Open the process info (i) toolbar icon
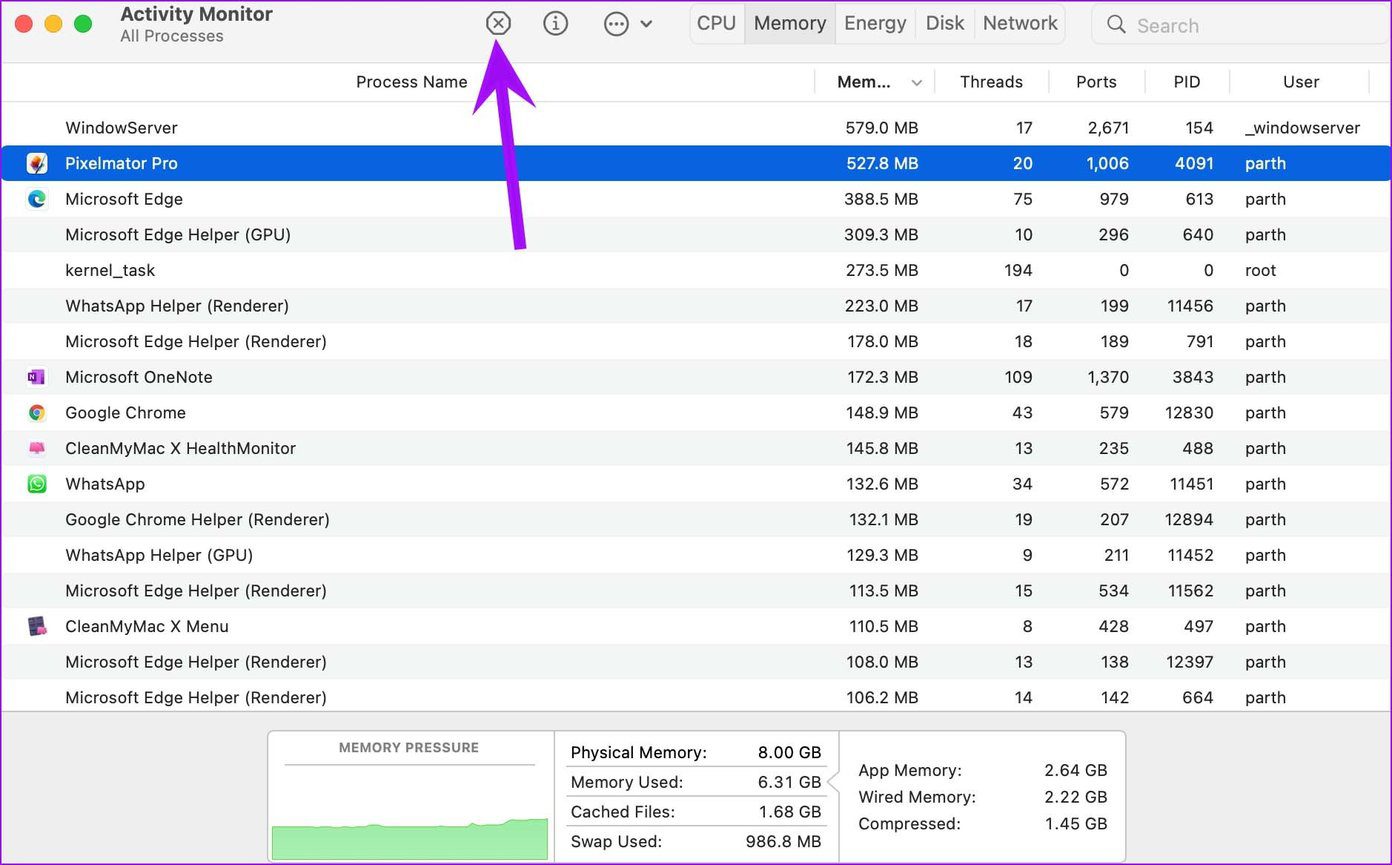The width and height of the screenshot is (1392, 865). point(555,23)
